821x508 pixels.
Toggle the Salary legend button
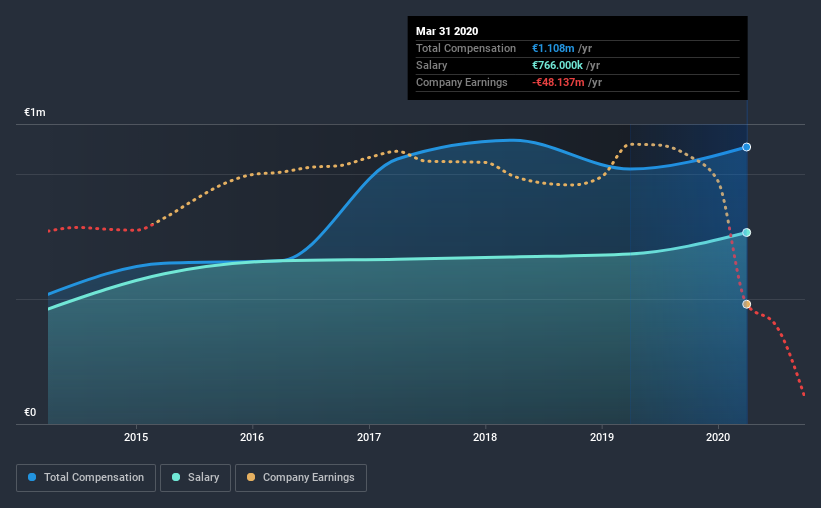coord(195,478)
